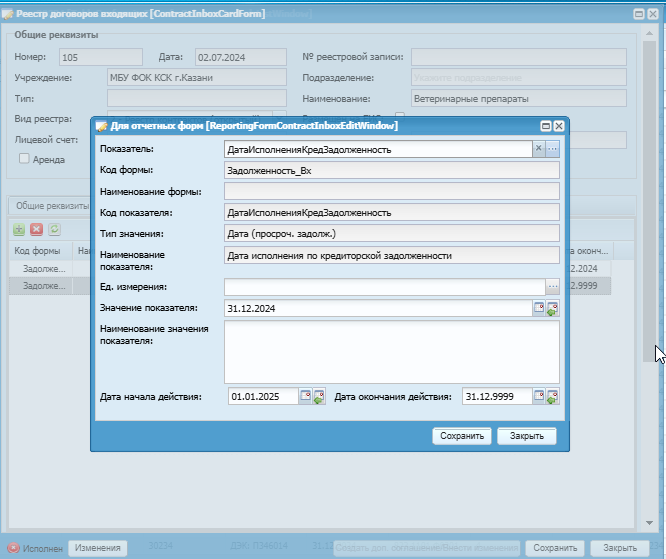
Task: Maximize the Для отчетных форм dialog
Action: click(x=546, y=126)
